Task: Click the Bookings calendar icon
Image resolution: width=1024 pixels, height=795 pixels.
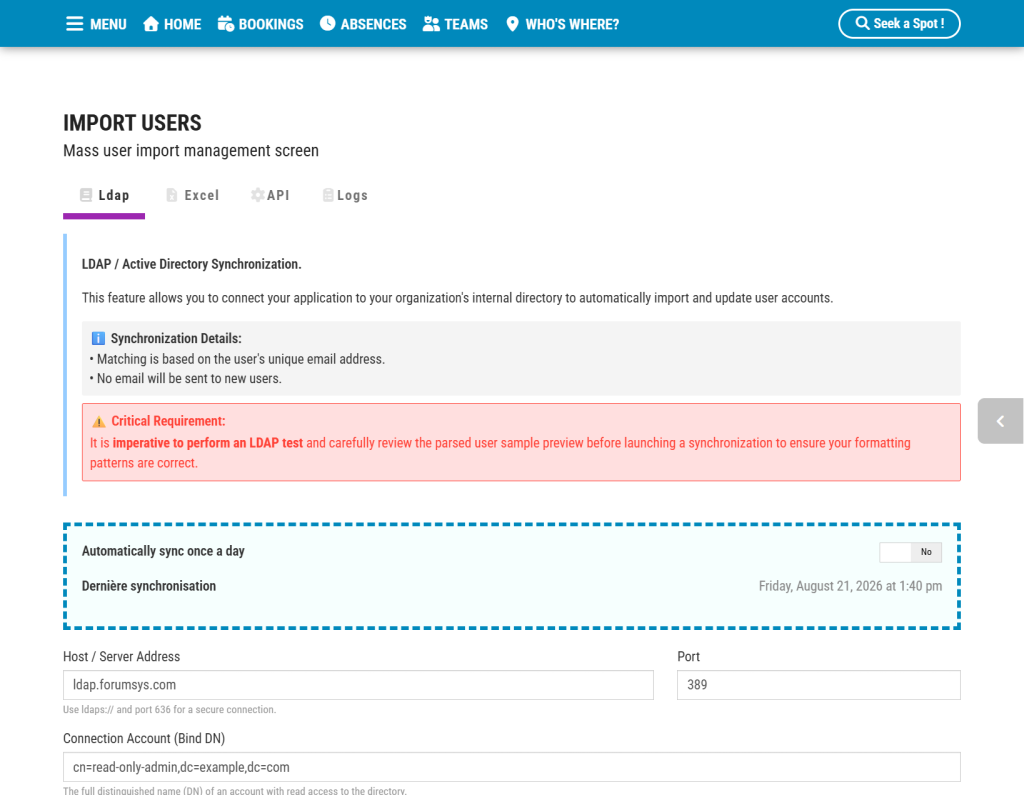Action: [226, 24]
